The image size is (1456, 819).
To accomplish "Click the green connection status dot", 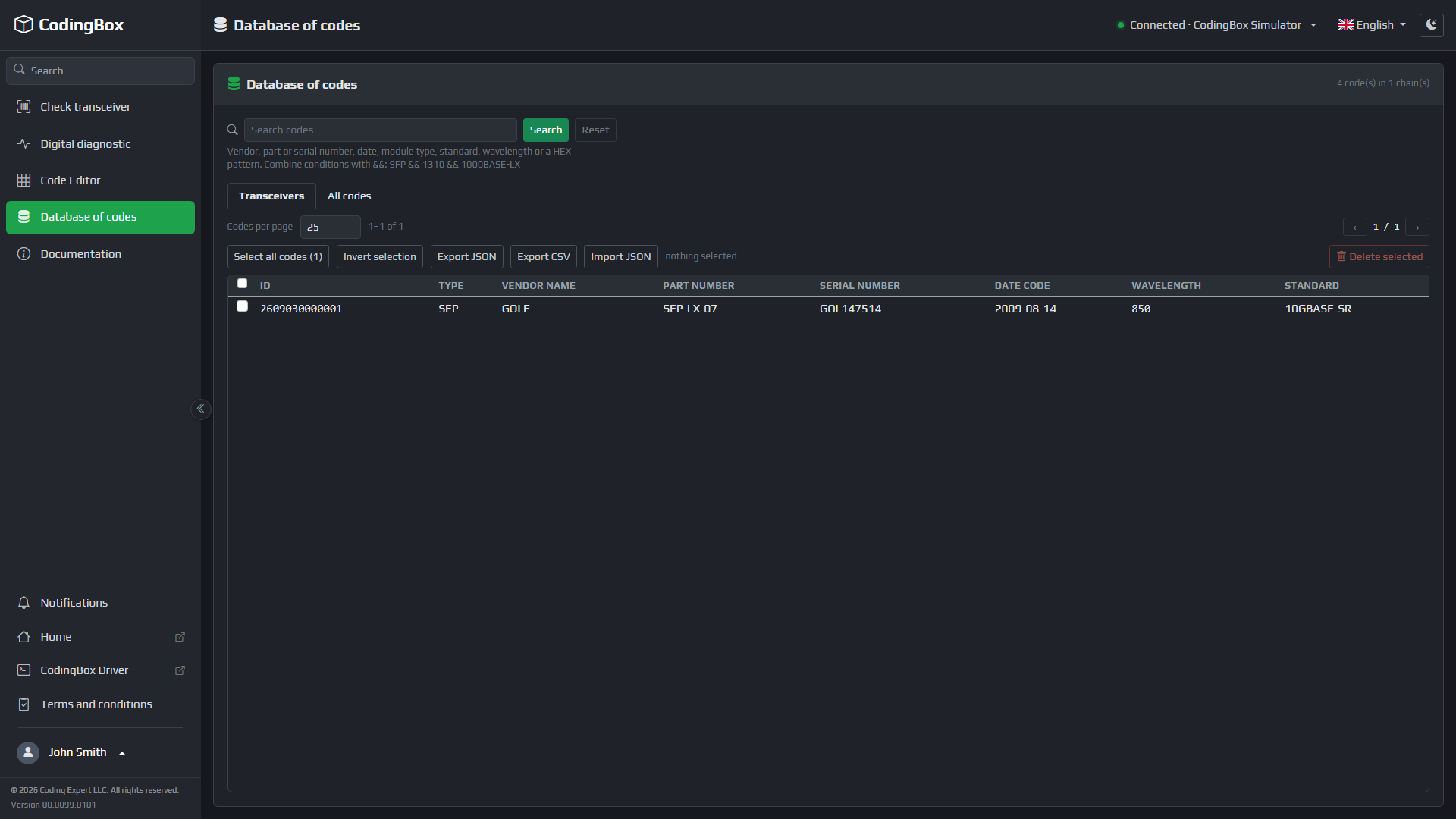I will click(x=1121, y=25).
